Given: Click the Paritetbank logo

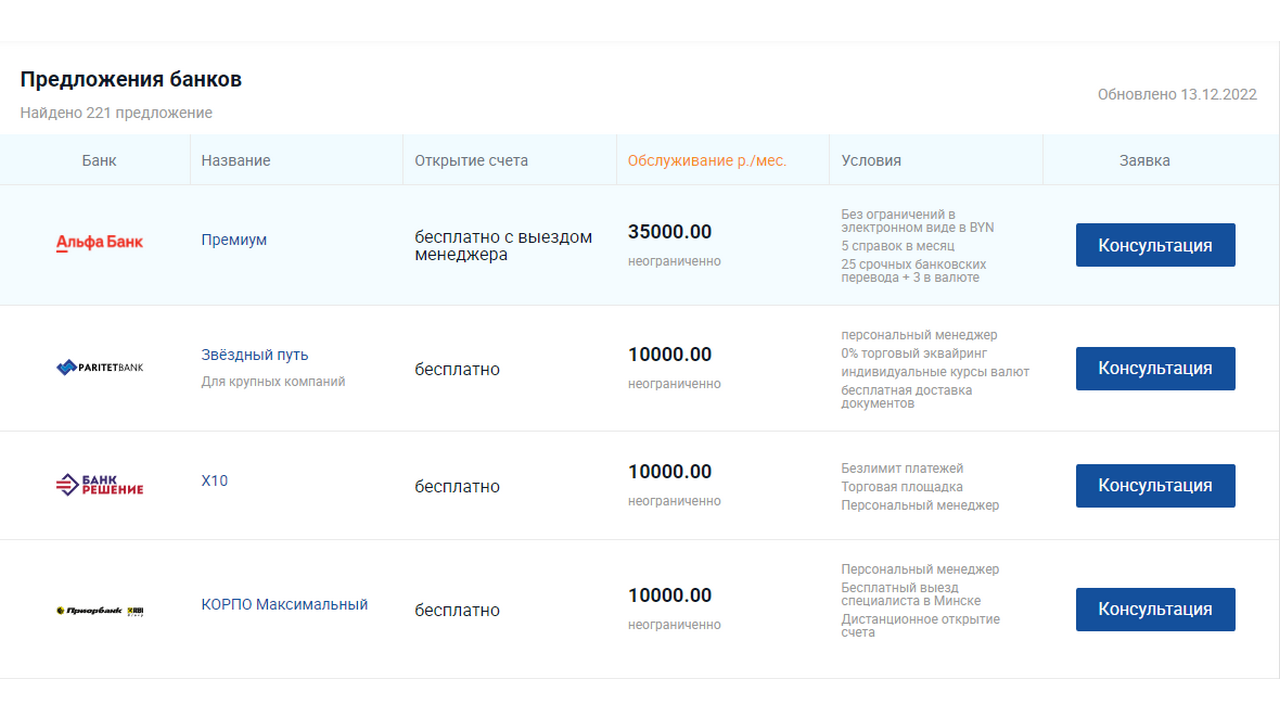Looking at the screenshot, I should pyautogui.click(x=99, y=367).
